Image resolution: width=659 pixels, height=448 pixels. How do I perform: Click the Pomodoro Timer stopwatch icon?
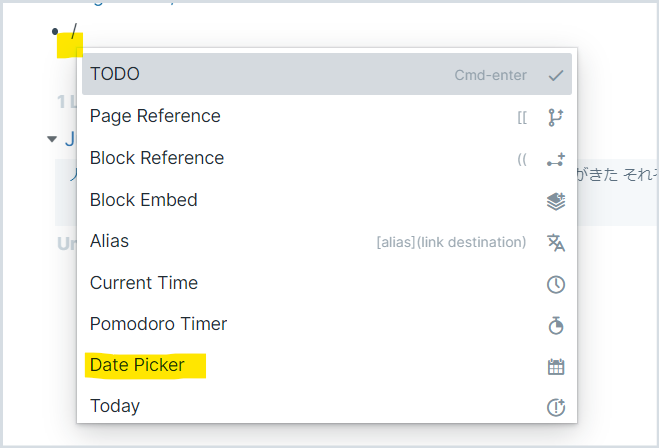556,325
